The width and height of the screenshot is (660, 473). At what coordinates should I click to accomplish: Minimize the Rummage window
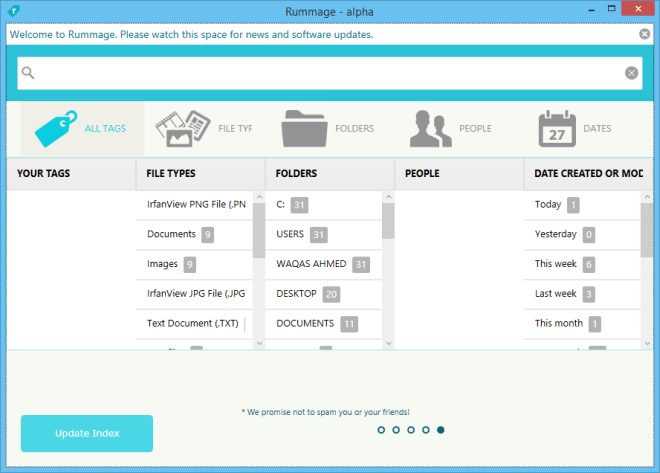(591, 9)
